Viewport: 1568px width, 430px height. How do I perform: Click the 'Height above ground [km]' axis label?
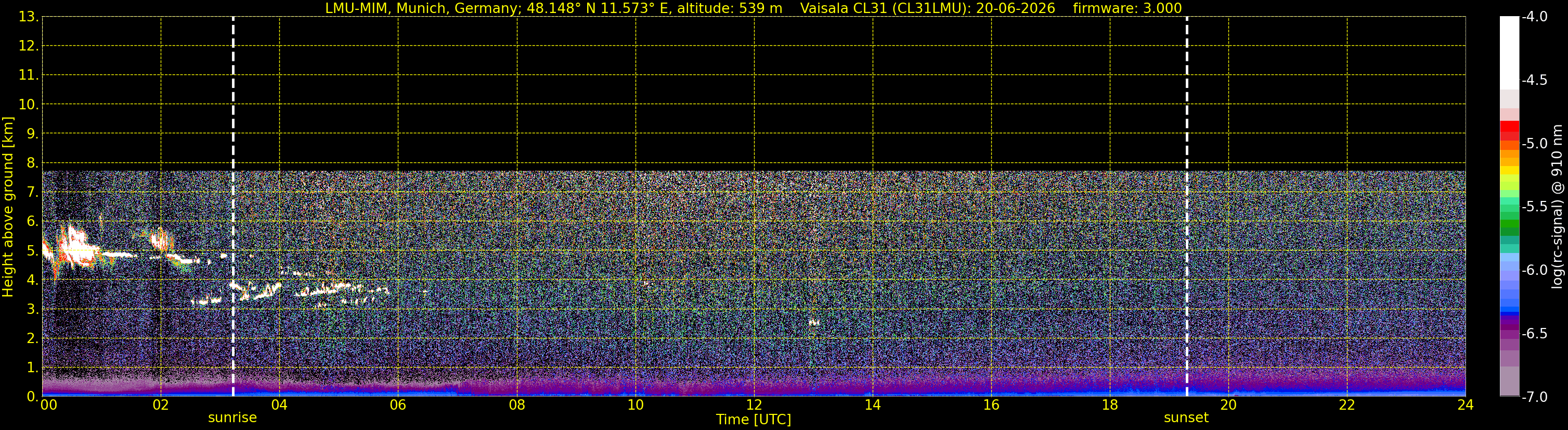[x=8, y=207]
